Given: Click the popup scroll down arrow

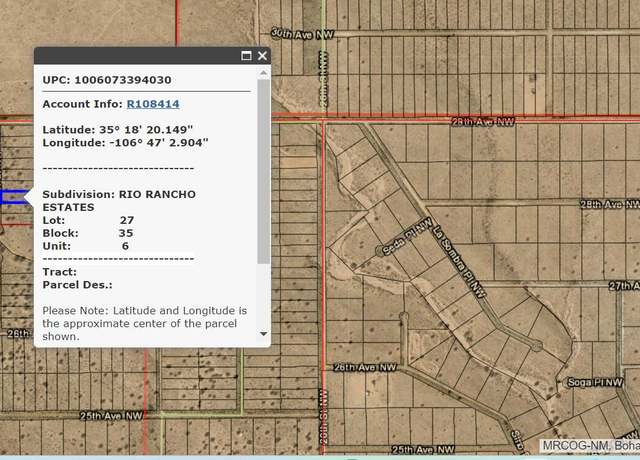Looking at the screenshot, I should tap(264, 334).
